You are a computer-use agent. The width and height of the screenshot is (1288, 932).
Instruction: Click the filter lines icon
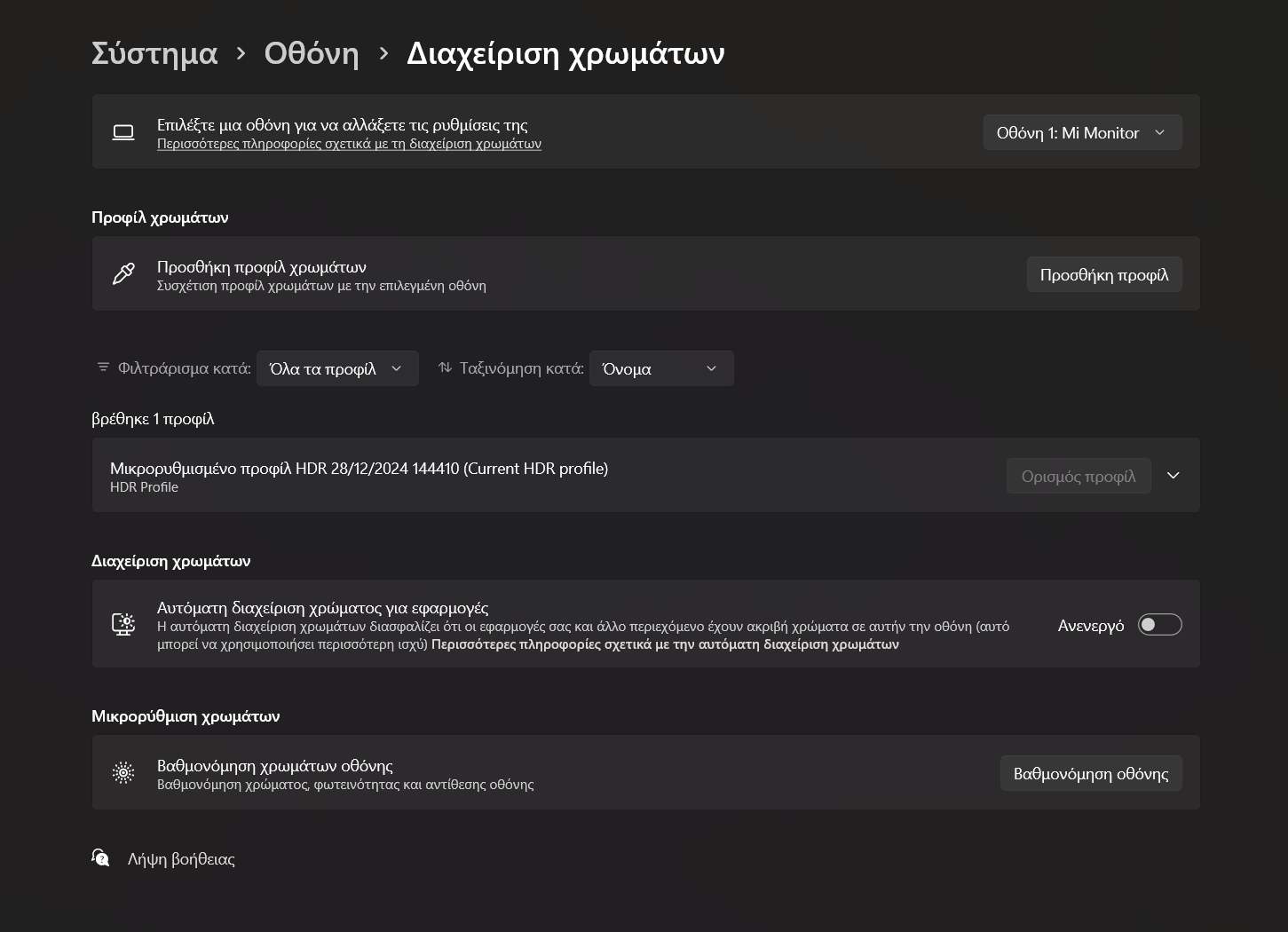point(103,367)
